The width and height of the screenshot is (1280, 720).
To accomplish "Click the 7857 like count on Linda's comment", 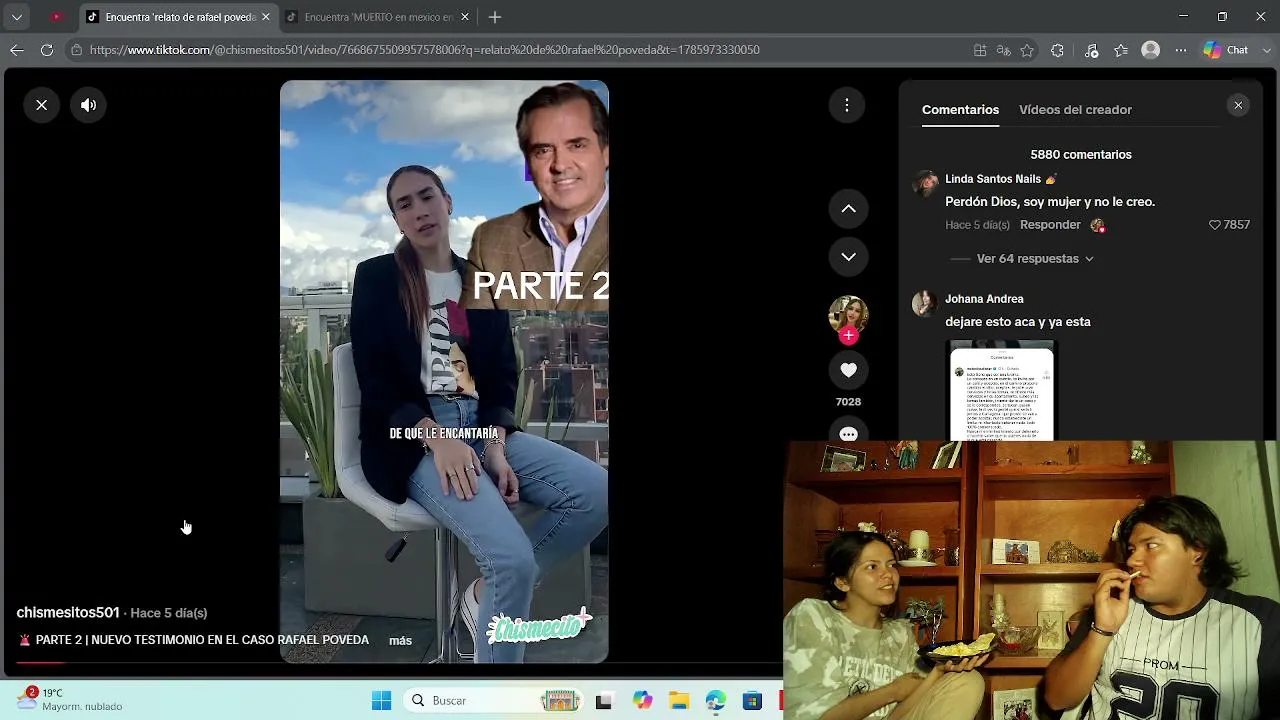I will pyautogui.click(x=1237, y=225).
